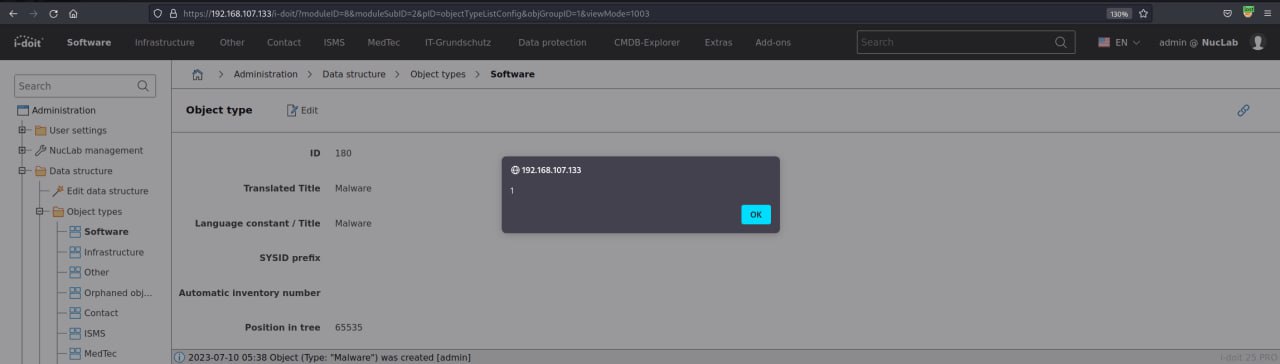Image resolution: width=1280 pixels, height=364 pixels.
Task: Open the Pocket save icon
Action: [x=1228, y=14]
